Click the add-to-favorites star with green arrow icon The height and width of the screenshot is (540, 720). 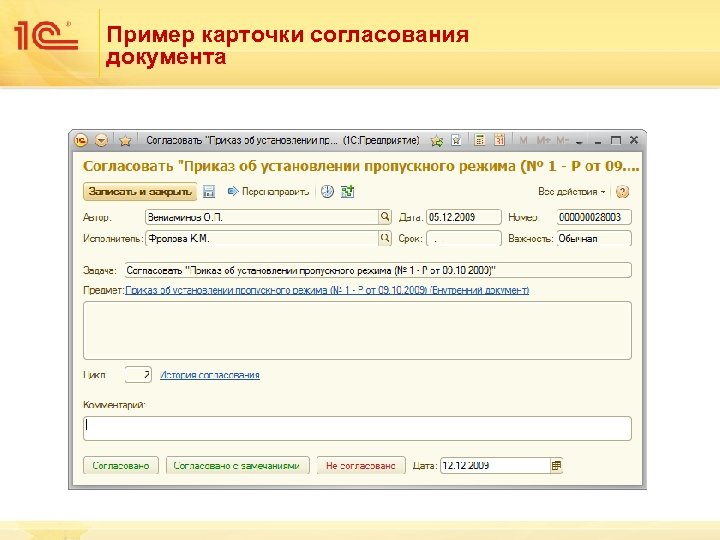coord(437,141)
